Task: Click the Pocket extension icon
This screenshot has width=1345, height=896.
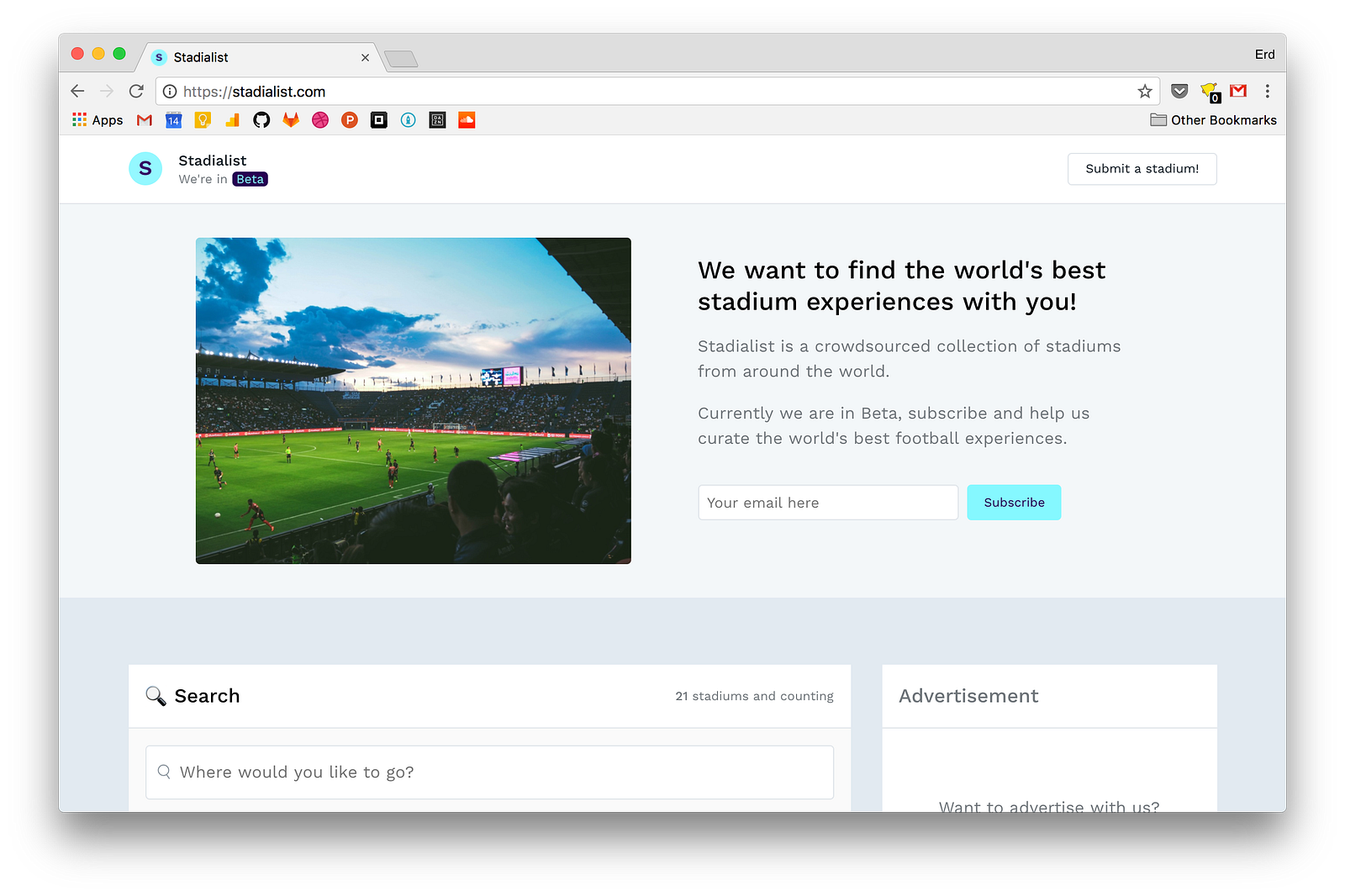Action: 1179,92
